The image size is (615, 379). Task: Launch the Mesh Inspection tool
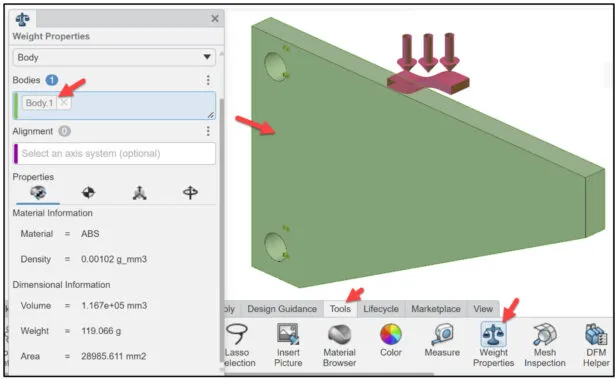[545, 345]
